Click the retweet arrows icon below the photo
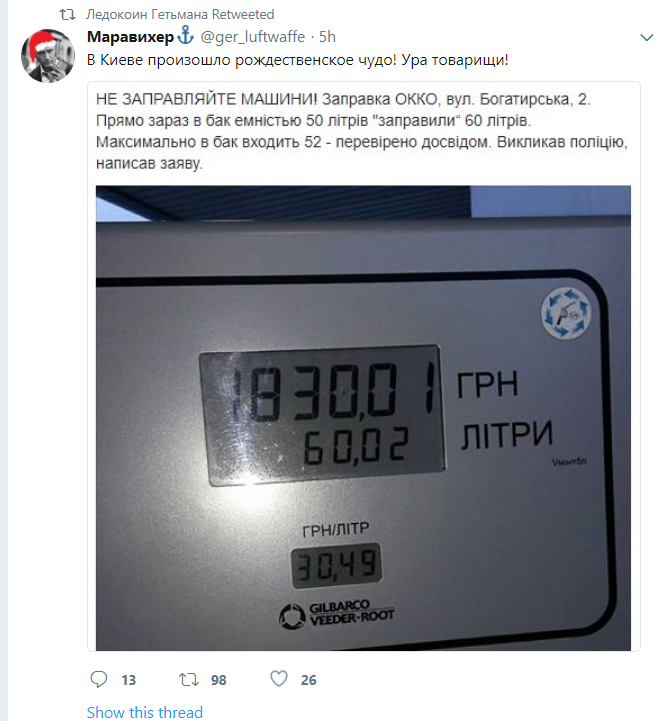 [x=189, y=679]
